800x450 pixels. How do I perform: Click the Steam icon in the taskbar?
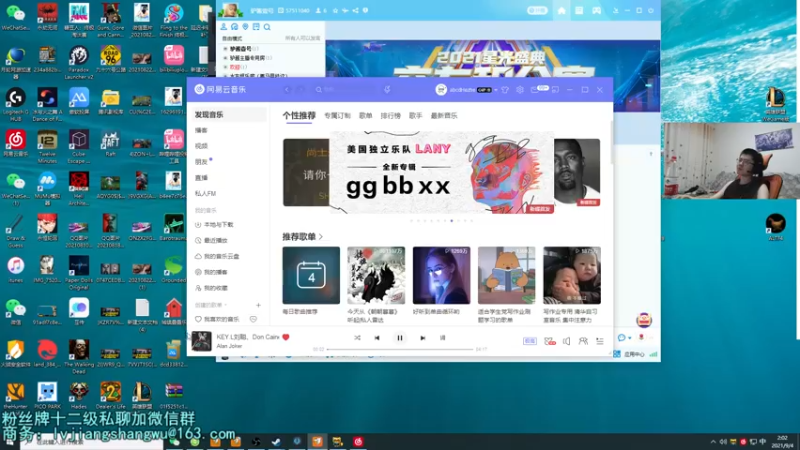pos(276,441)
